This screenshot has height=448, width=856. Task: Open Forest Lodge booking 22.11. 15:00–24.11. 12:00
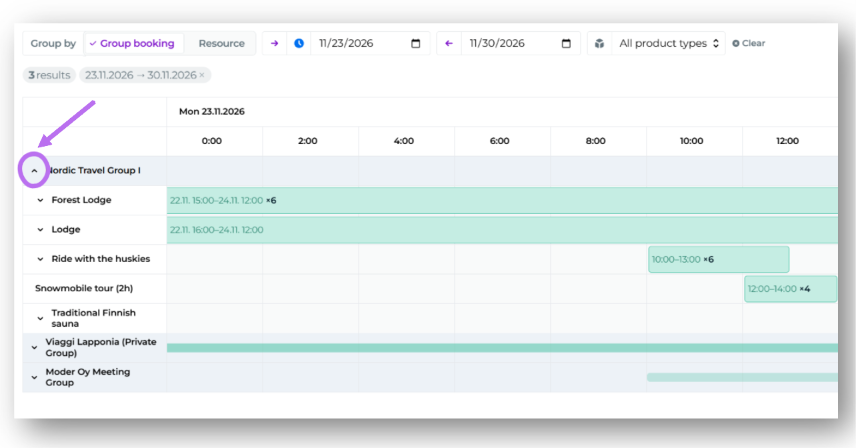(502, 200)
